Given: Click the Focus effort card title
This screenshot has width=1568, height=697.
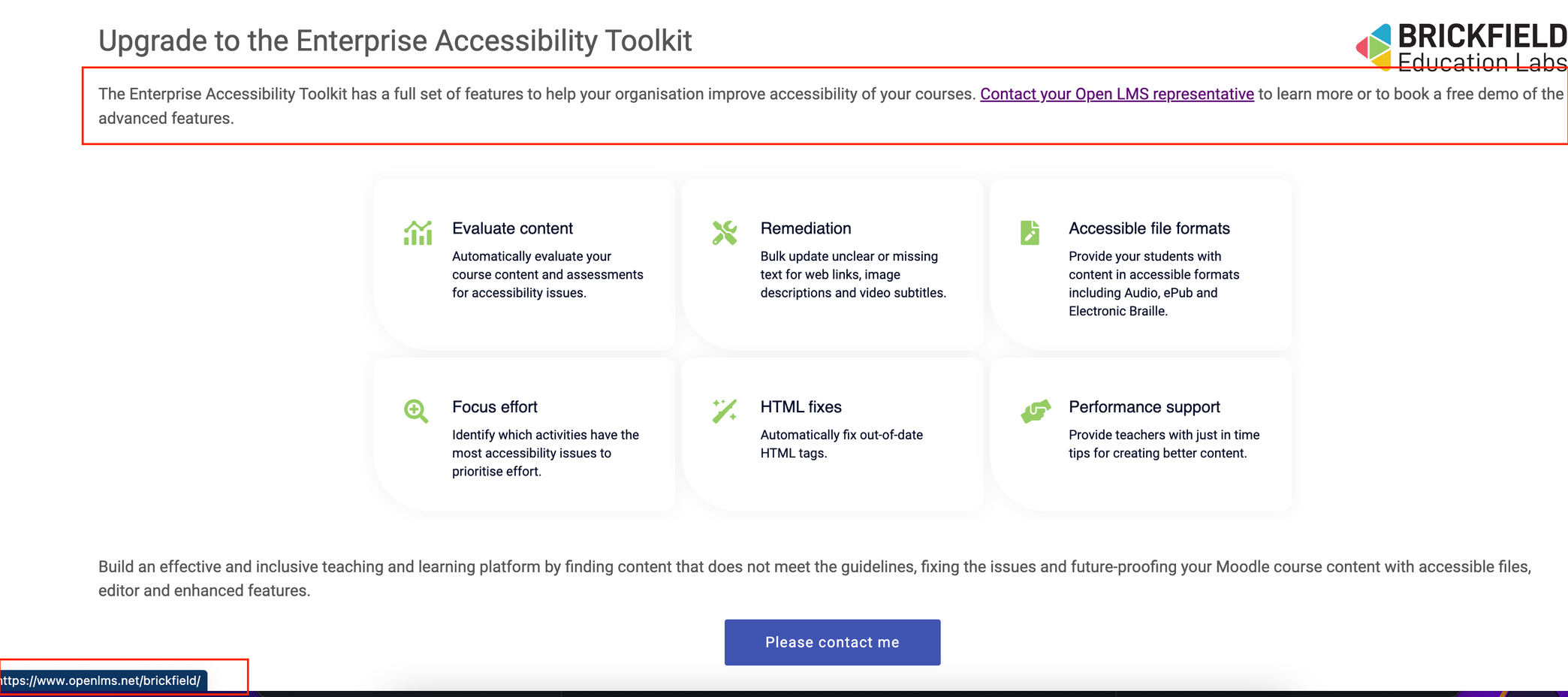Looking at the screenshot, I should click(495, 407).
